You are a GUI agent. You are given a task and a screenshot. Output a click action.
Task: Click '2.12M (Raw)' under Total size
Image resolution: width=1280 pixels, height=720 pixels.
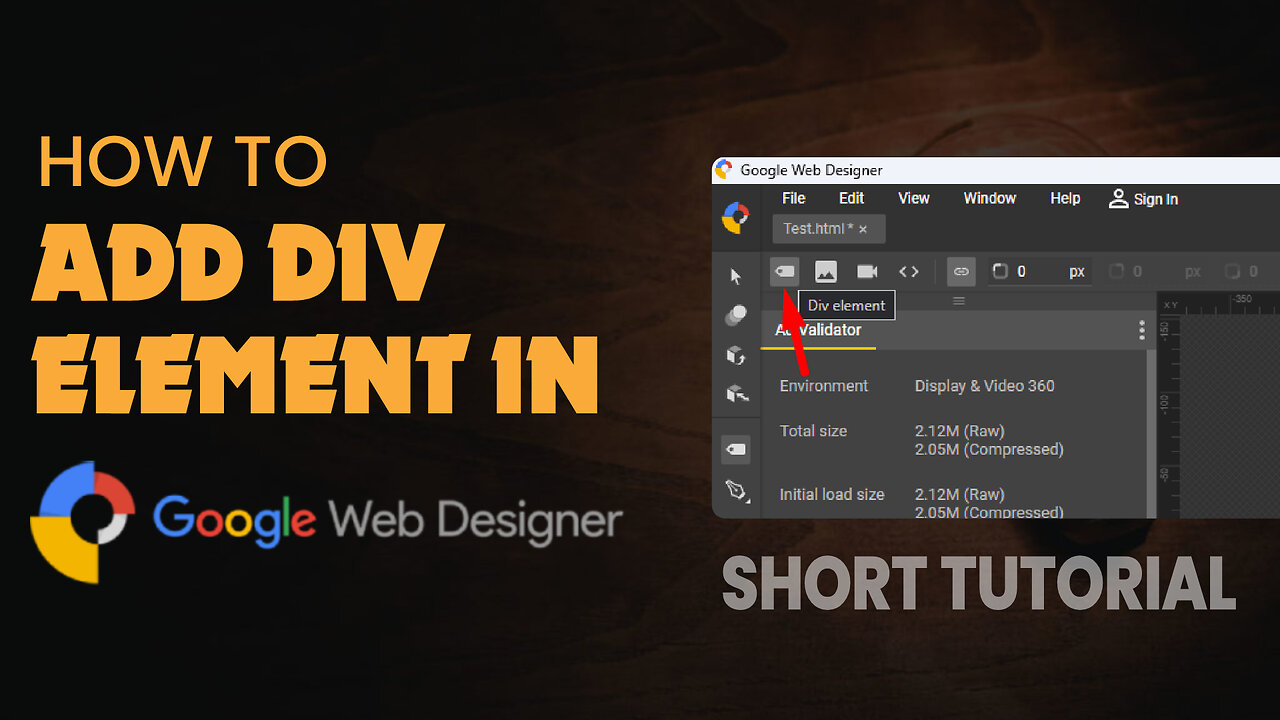click(x=959, y=431)
